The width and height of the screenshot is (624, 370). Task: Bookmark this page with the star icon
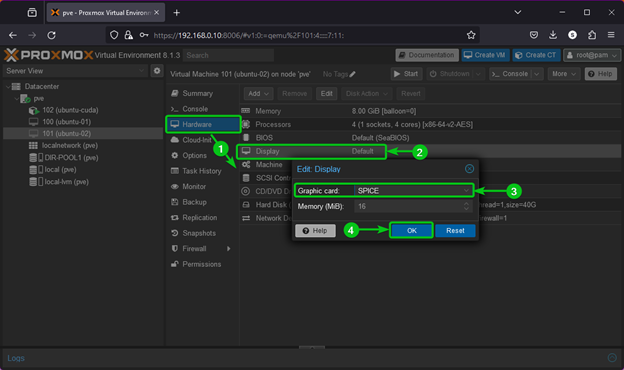pyautogui.click(x=471, y=35)
